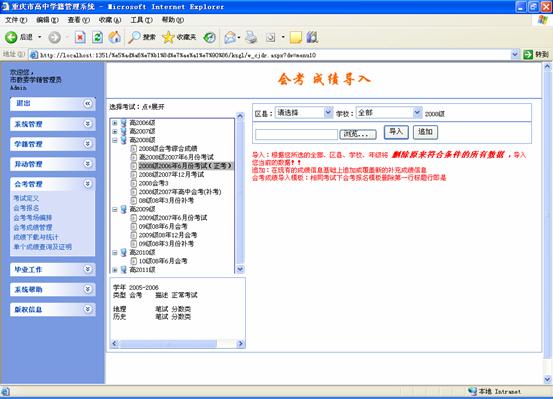The width and height of the screenshot is (553, 399).
Task: Expand the 毕业工作 sidebar panel
Action: coord(88,269)
